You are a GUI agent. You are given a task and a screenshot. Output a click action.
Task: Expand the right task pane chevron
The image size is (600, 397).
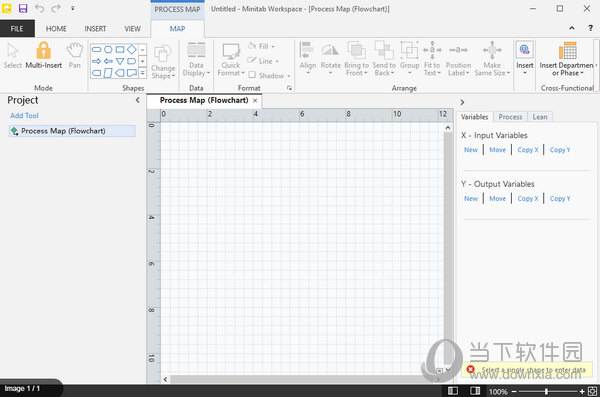point(462,102)
